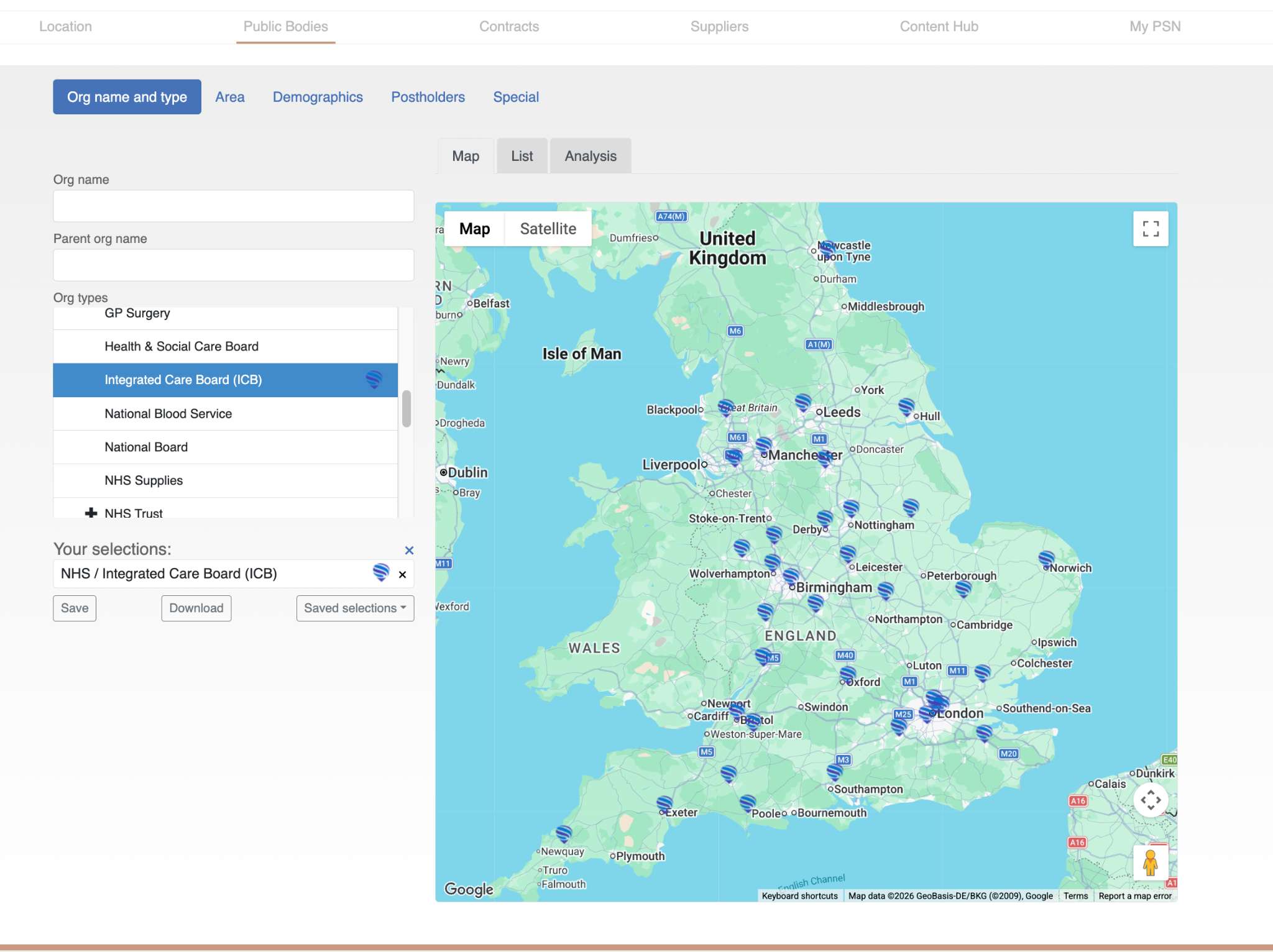This screenshot has width=1273, height=952.
Task: Click the map camera controls icon
Action: (1151, 800)
